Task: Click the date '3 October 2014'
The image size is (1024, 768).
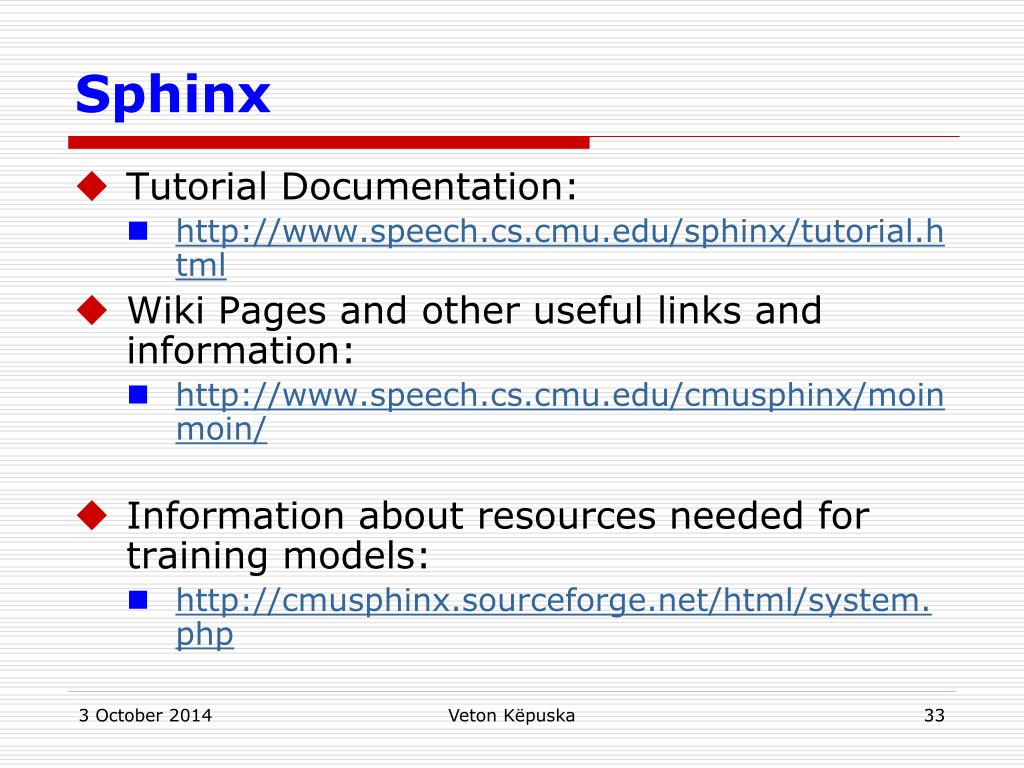Action: pos(145,716)
